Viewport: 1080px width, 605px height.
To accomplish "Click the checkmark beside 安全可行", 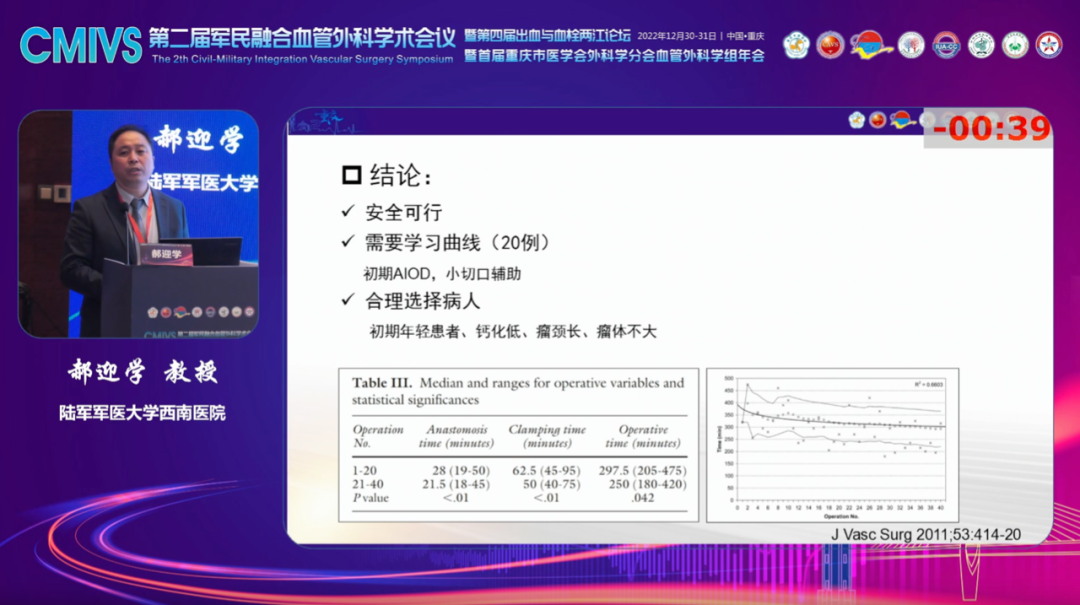I will point(348,211).
